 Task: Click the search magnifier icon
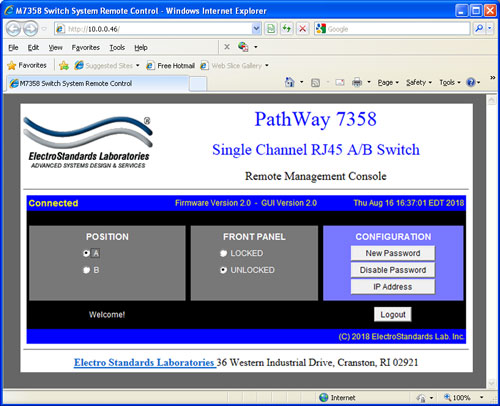[x=479, y=29]
